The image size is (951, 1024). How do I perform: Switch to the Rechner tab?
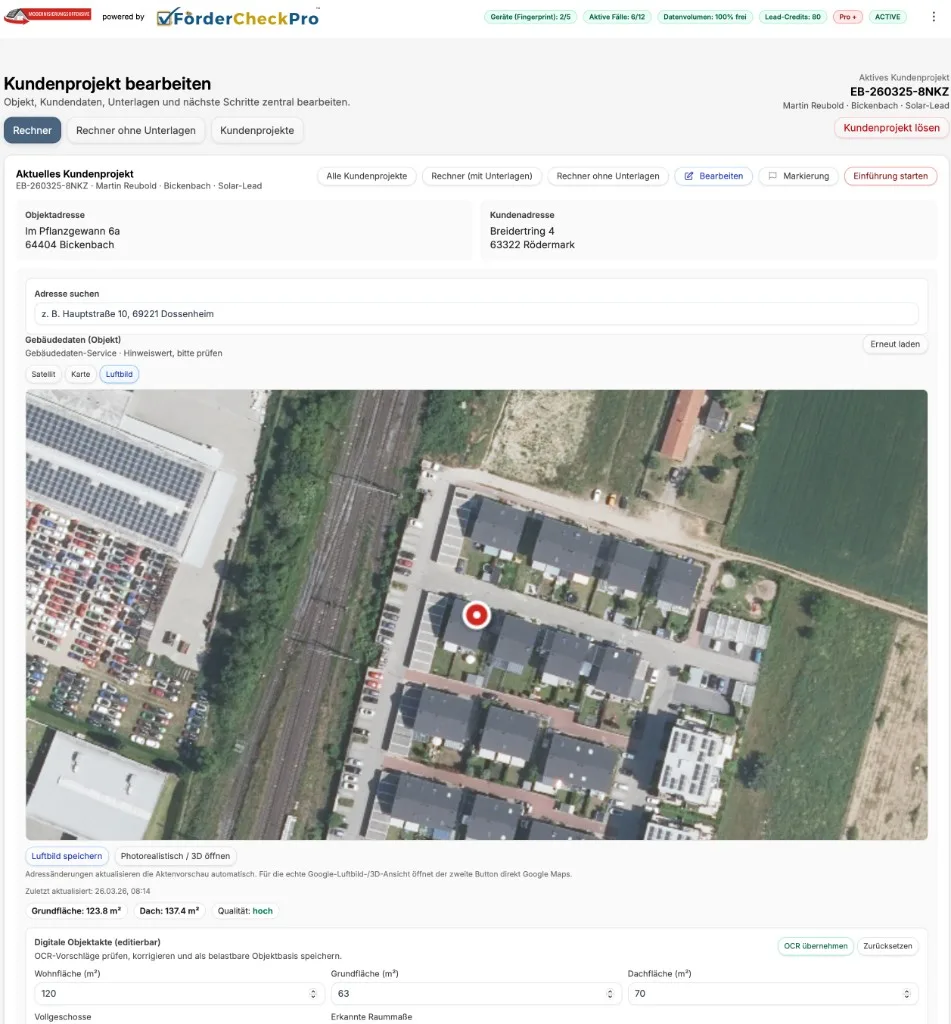tap(32, 131)
